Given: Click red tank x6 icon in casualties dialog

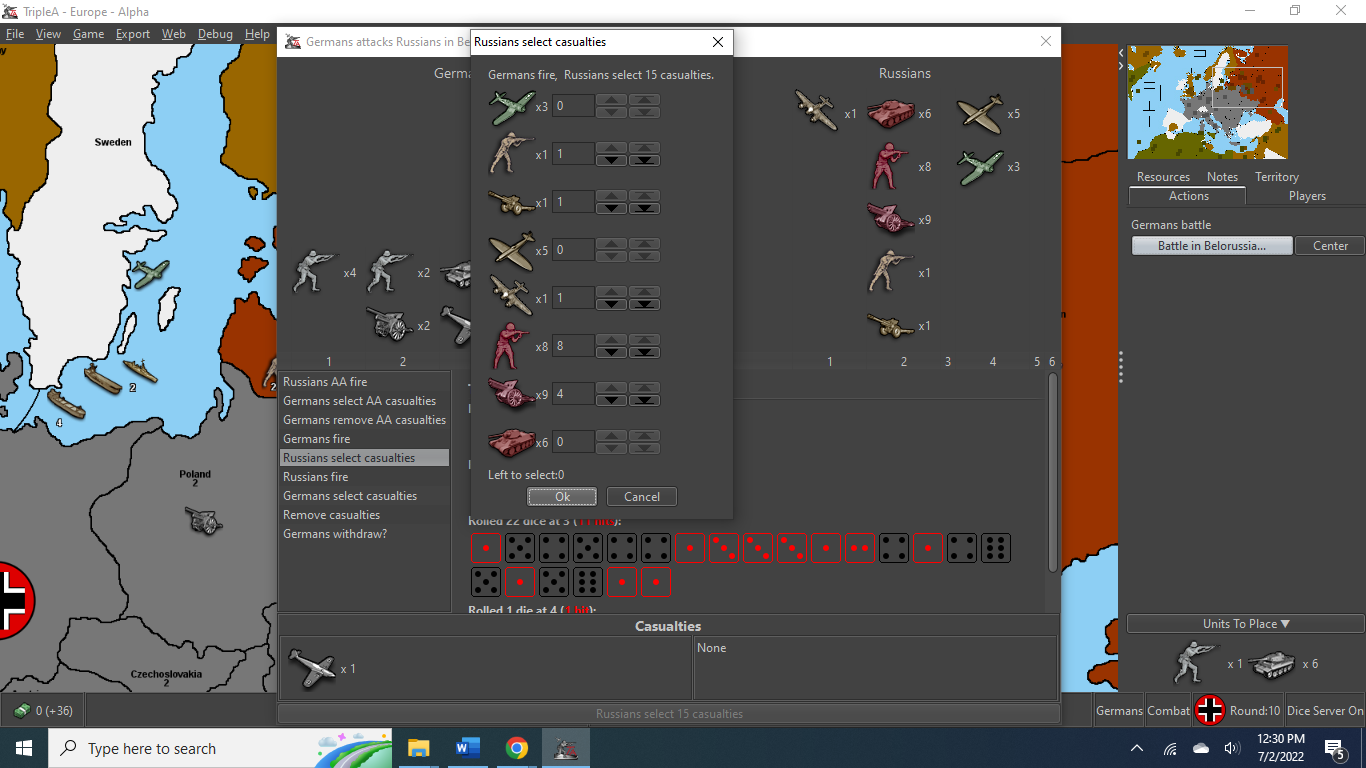Looking at the screenshot, I should (511, 442).
